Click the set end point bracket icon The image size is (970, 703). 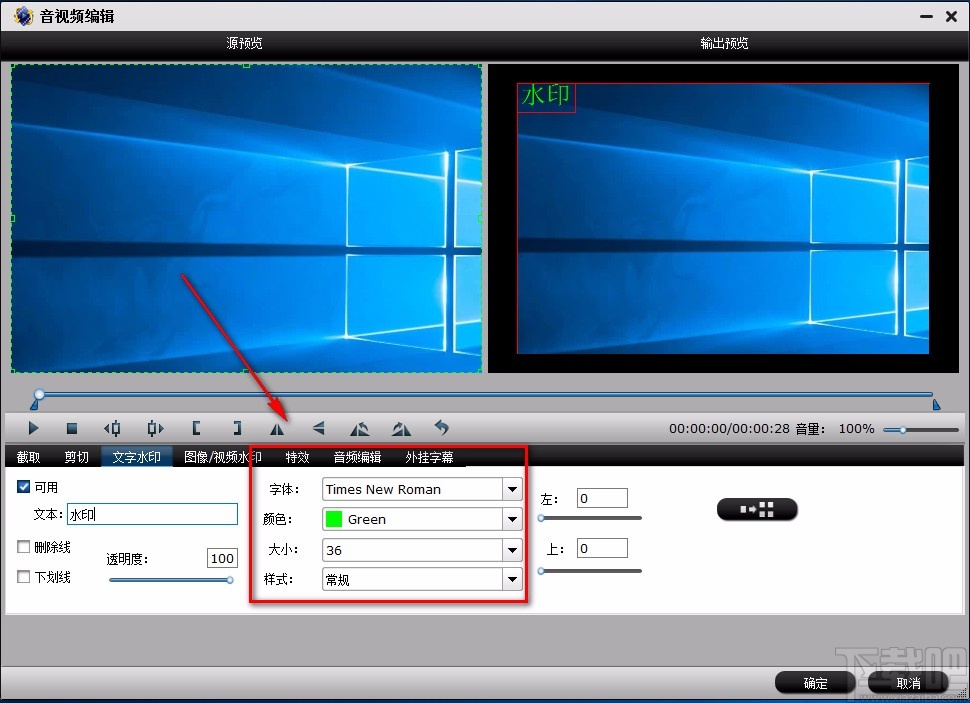pos(237,428)
